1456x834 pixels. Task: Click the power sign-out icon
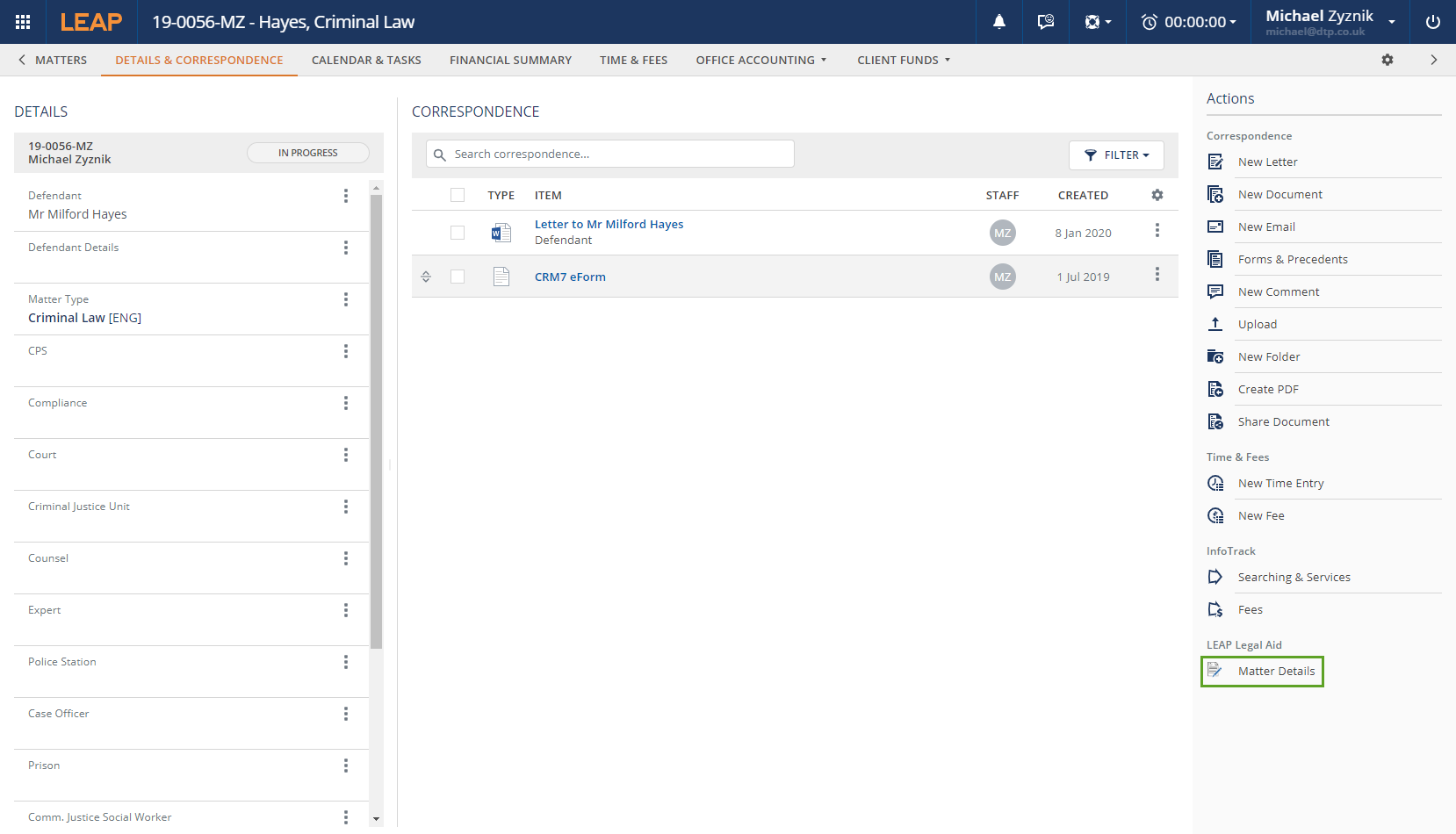(x=1432, y=22)
